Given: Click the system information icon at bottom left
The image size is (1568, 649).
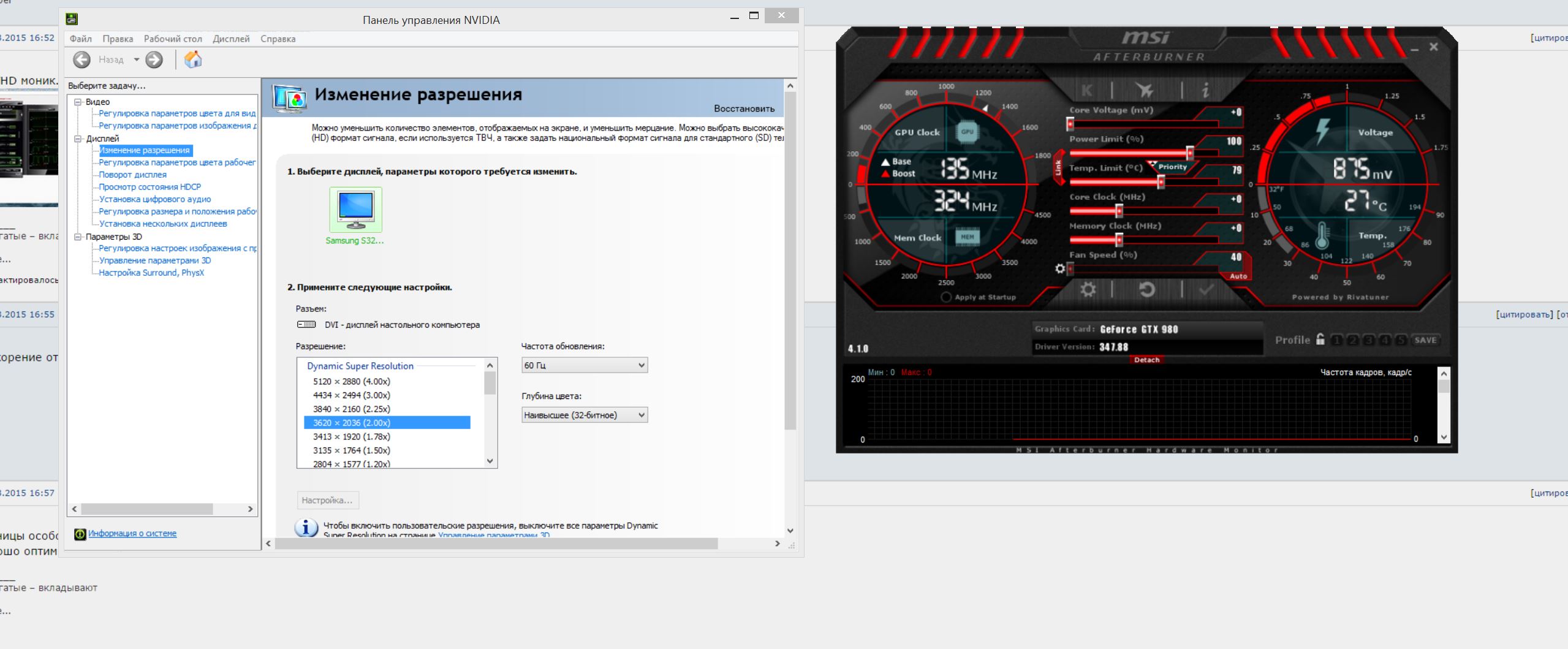Looking at the screenshot, I should pyautogui.click(x=80, y=534).
